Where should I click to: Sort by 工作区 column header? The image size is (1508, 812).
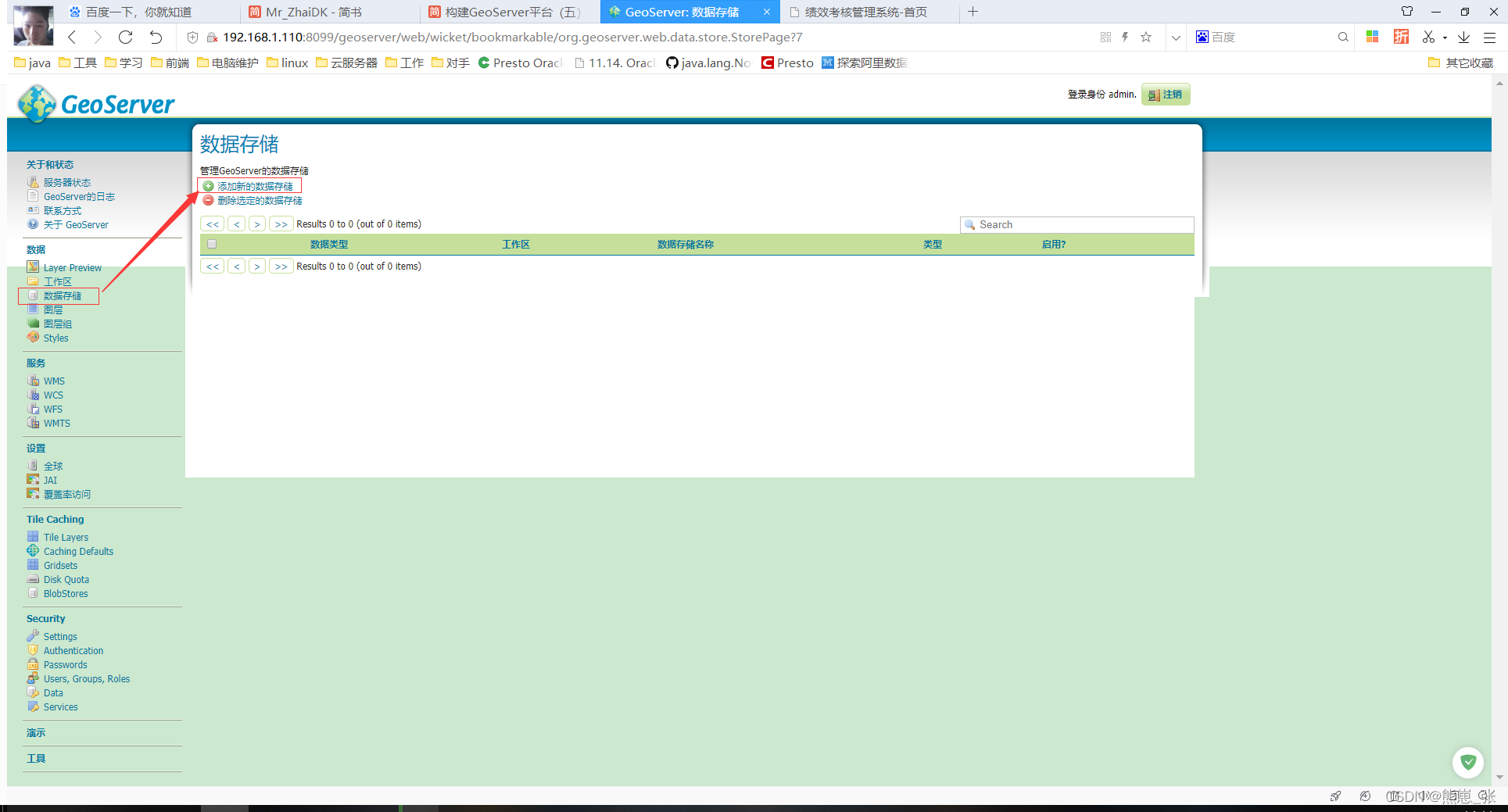516,245
